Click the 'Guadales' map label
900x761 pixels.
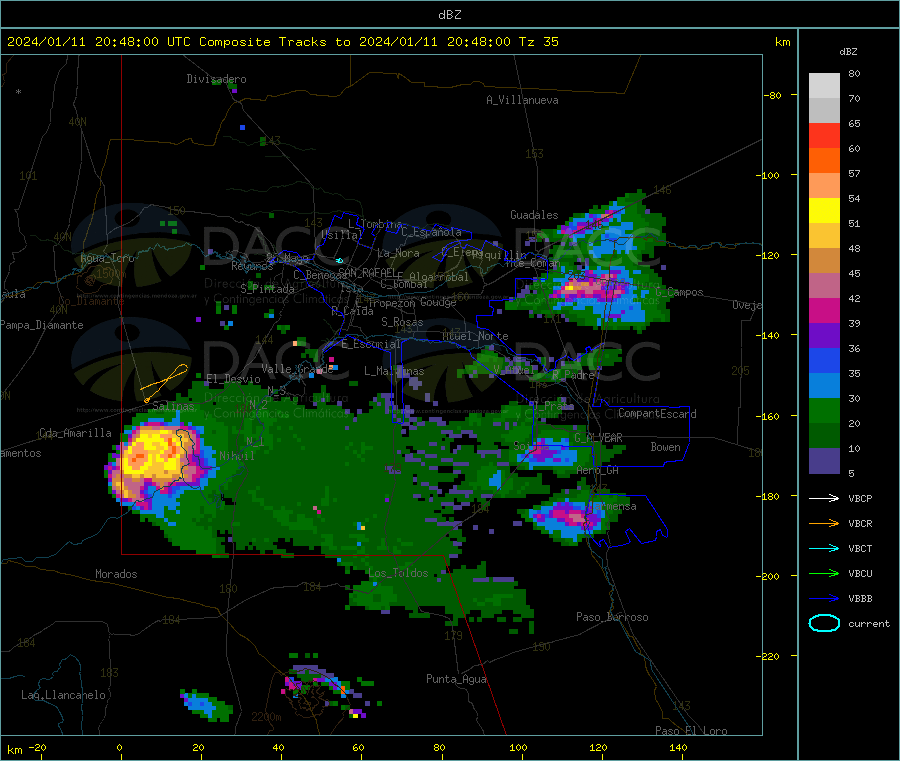point(534,215)
